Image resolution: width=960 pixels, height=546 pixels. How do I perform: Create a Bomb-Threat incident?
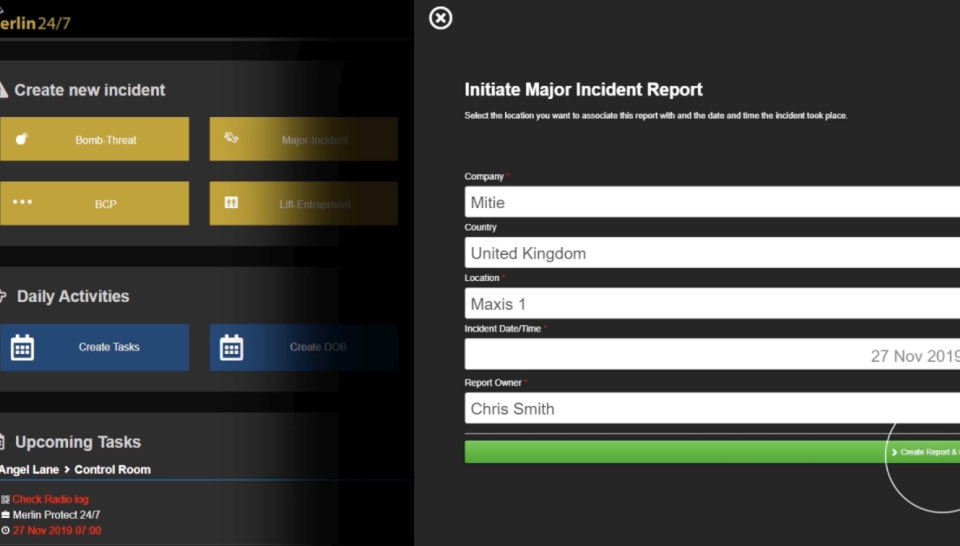tap(94, 139)
